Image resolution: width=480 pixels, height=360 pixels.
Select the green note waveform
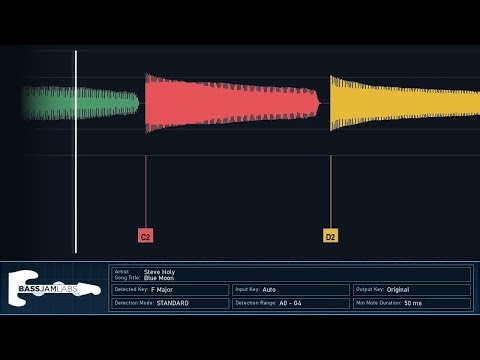point(80,103)
